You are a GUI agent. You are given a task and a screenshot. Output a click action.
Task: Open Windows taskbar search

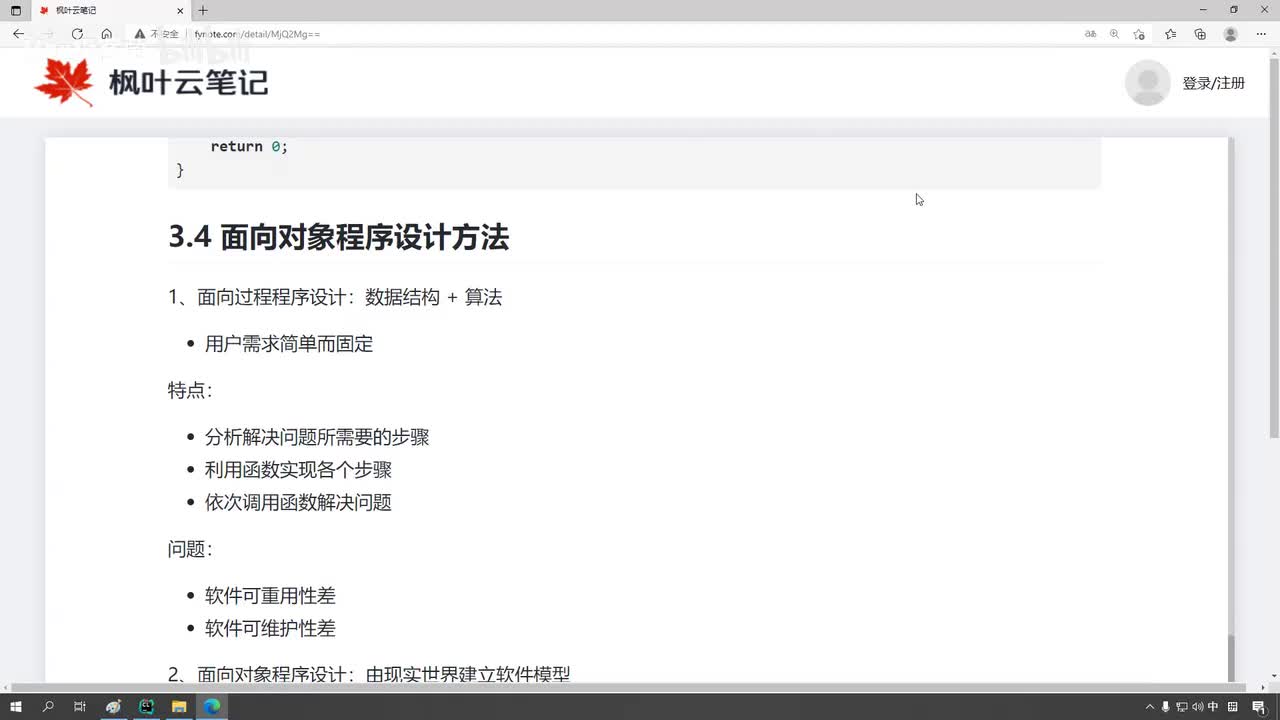click(48, 707)
